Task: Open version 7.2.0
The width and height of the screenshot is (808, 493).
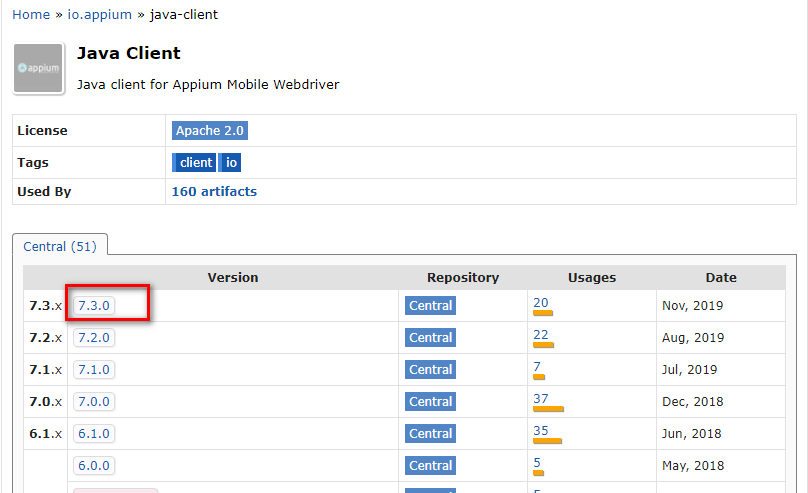Action: pyautogui.click(x=94, y=337)
